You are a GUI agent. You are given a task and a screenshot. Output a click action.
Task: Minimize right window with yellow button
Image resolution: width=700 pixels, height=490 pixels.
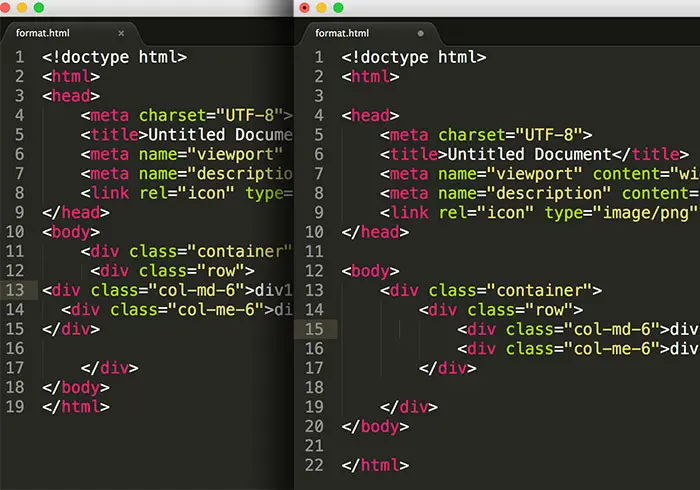pos(322,8)
